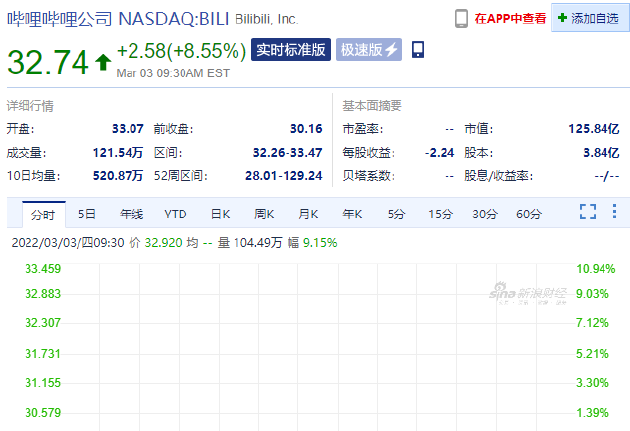This screenshot has height=431, width=630.
Task: Open the 年线 chart tab
Action: coord(131,214)
